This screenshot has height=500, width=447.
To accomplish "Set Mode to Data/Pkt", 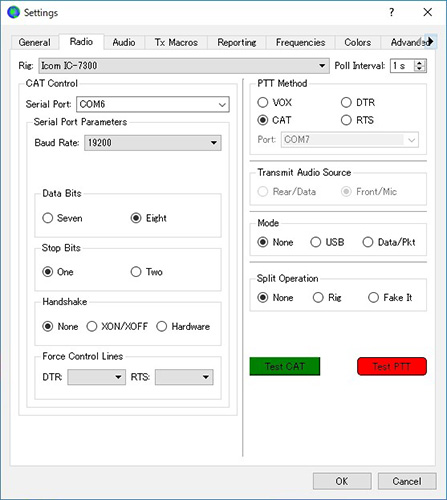I will [368, 242].
